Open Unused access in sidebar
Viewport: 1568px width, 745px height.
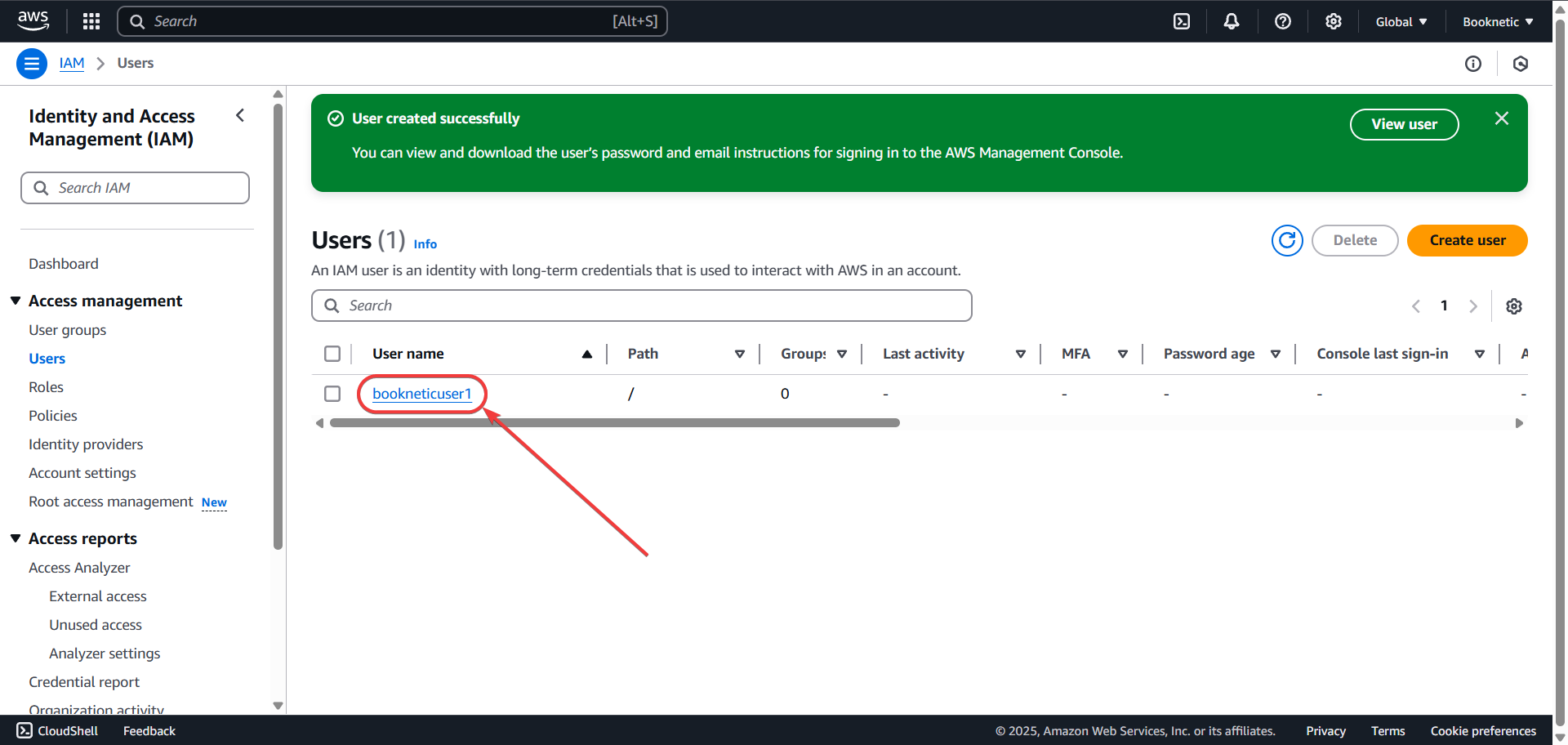(x=96, y=625)
